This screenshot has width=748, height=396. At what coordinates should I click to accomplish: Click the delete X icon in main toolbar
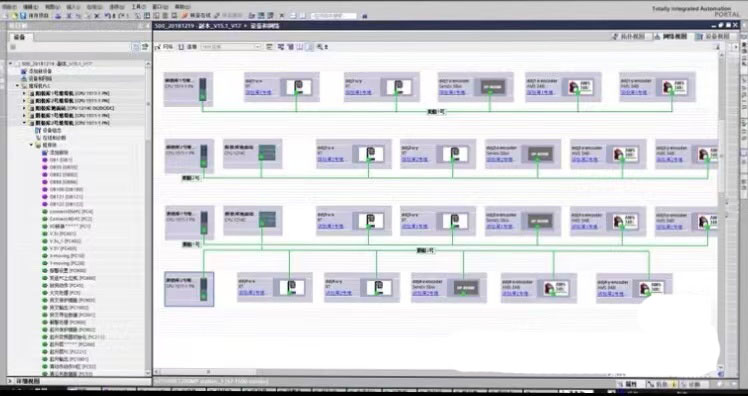coord(97,16)
